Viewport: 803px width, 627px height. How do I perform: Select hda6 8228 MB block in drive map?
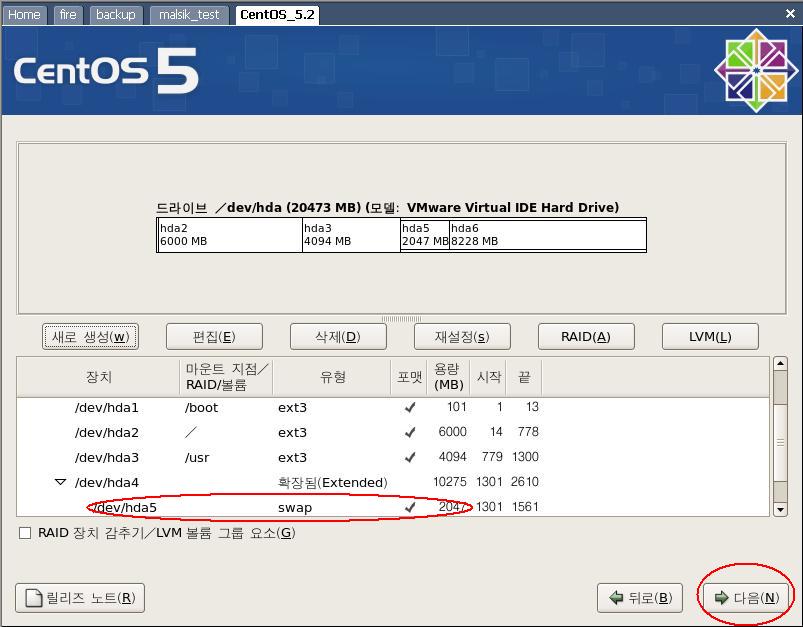[x=547, y=235]
